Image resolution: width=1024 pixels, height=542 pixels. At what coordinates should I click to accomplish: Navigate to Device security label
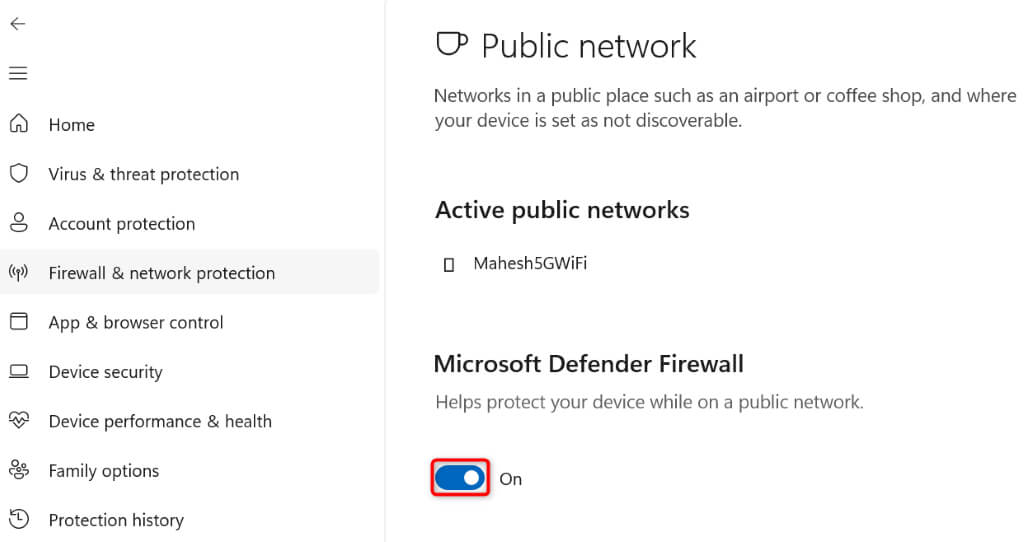coord(105,372)
